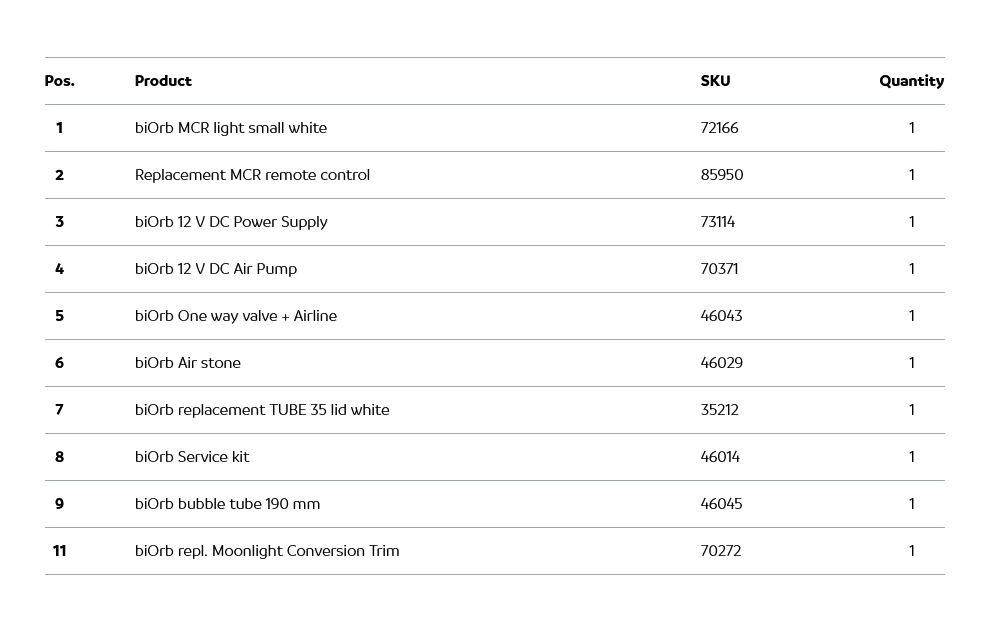Click the quantity value for Air stone
985x632 pixels.
(911, 363)
